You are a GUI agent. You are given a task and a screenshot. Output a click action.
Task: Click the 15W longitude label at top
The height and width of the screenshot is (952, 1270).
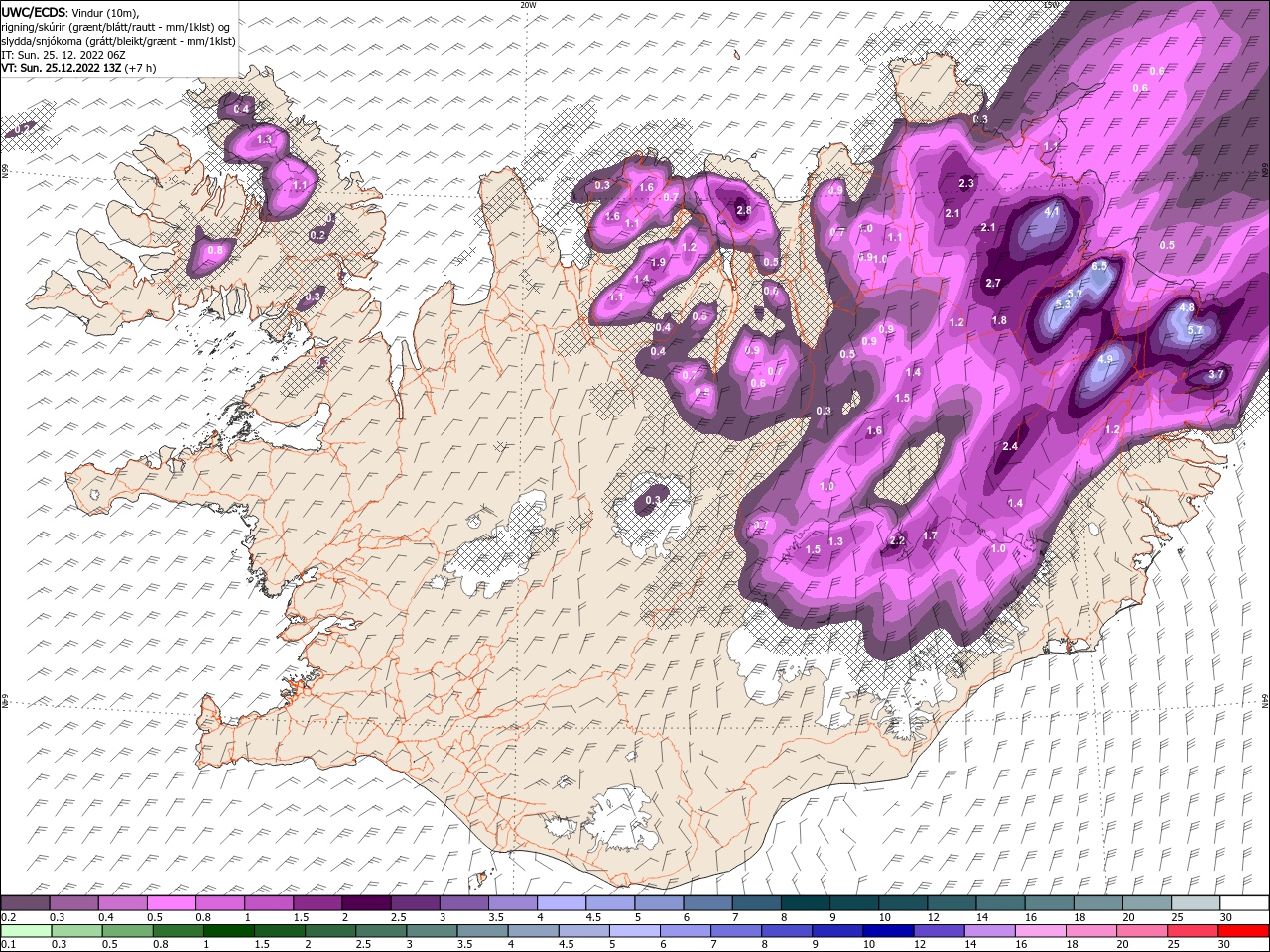tap(1051, 5)
